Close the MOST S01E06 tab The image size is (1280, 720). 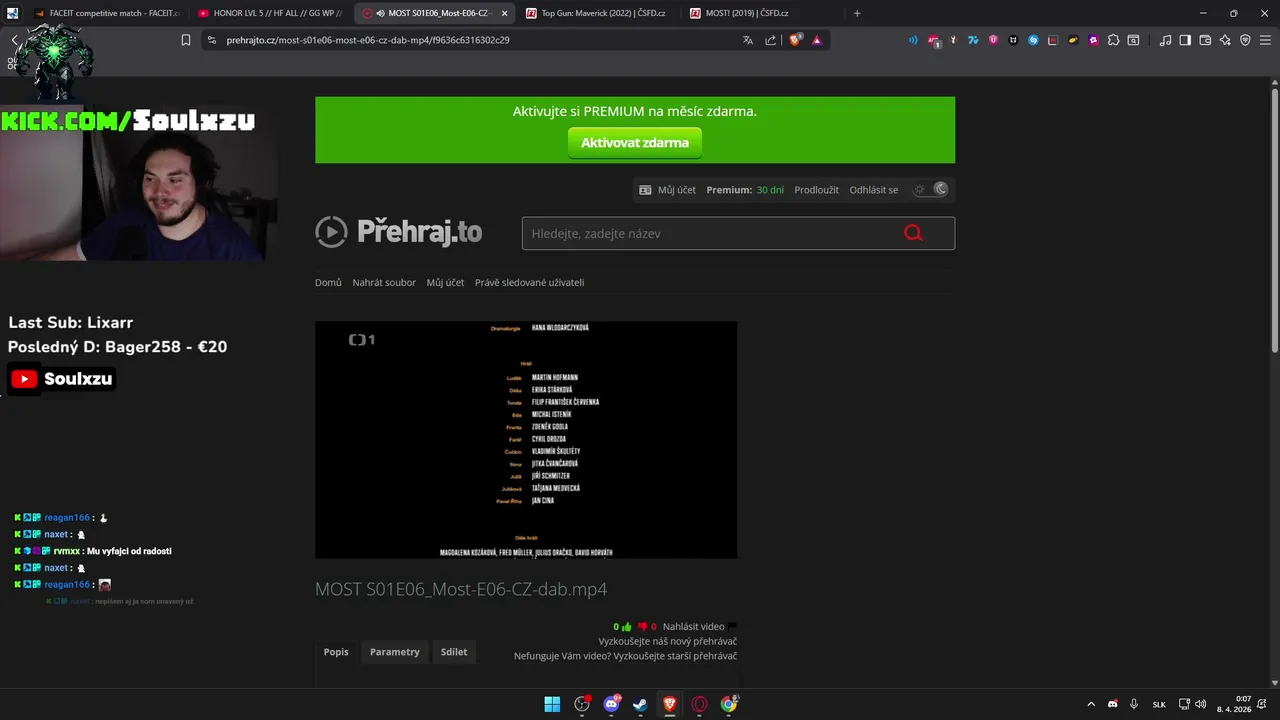click(x=504, y=13)
